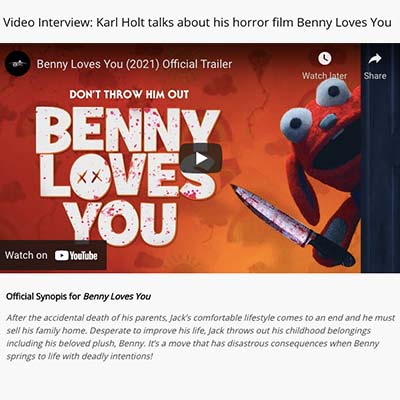Open the video title Benny Loves You (2021) Official Trailer
The width and height of the screenshot is (400, 400).
click(134, 64)
